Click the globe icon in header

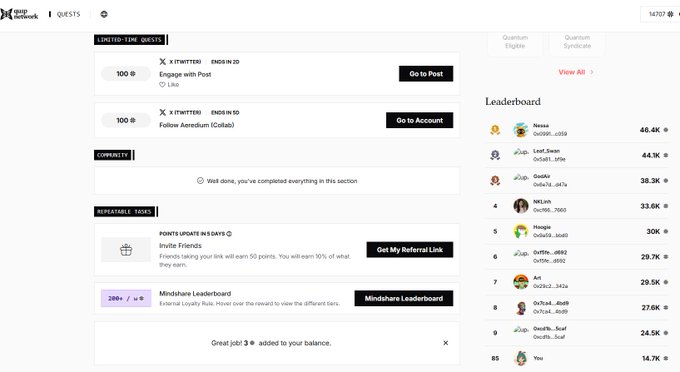(104, 14)
